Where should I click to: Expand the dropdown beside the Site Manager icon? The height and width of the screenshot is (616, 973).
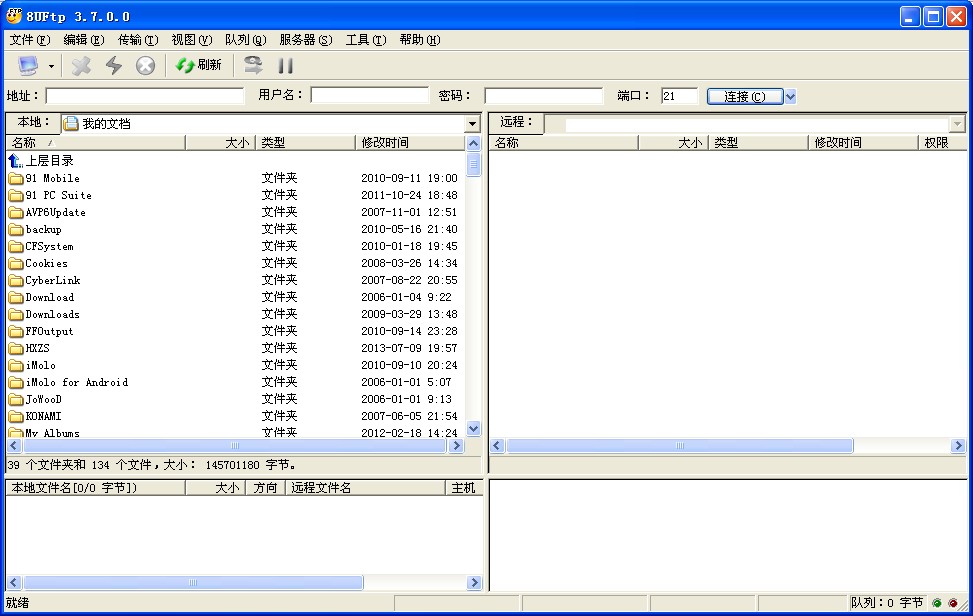tap(51, 64)
